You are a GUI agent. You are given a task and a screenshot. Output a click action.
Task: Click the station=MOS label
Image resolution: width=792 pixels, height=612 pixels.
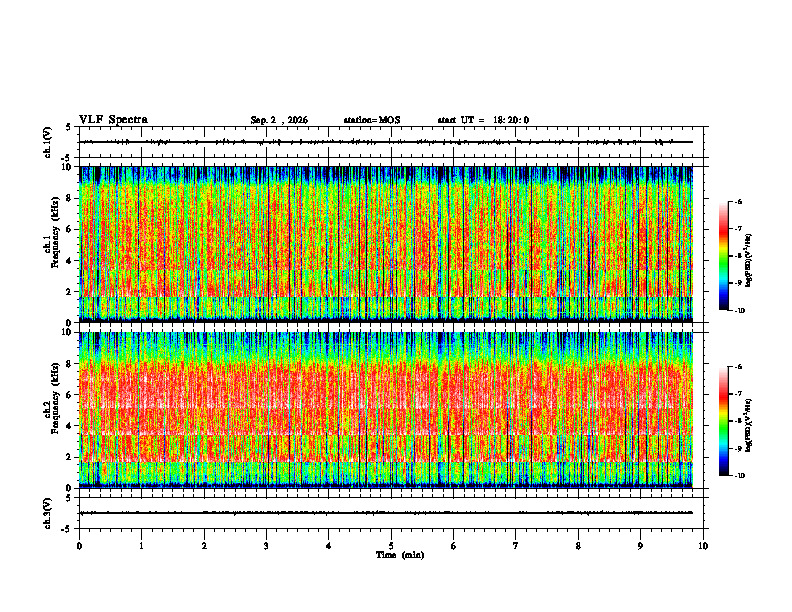click(372, 120)
